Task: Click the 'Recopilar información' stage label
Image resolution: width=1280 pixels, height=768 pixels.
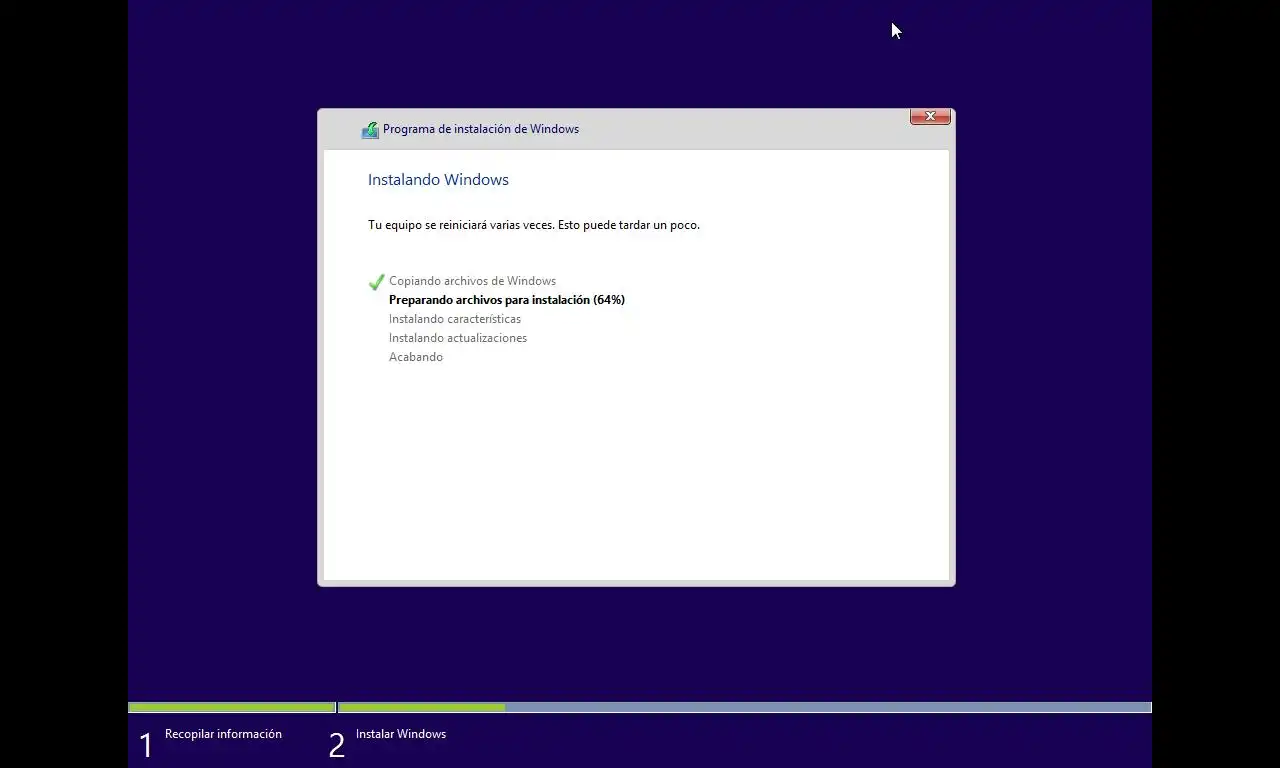Action: pyautogui.click(x=223, y=734)
